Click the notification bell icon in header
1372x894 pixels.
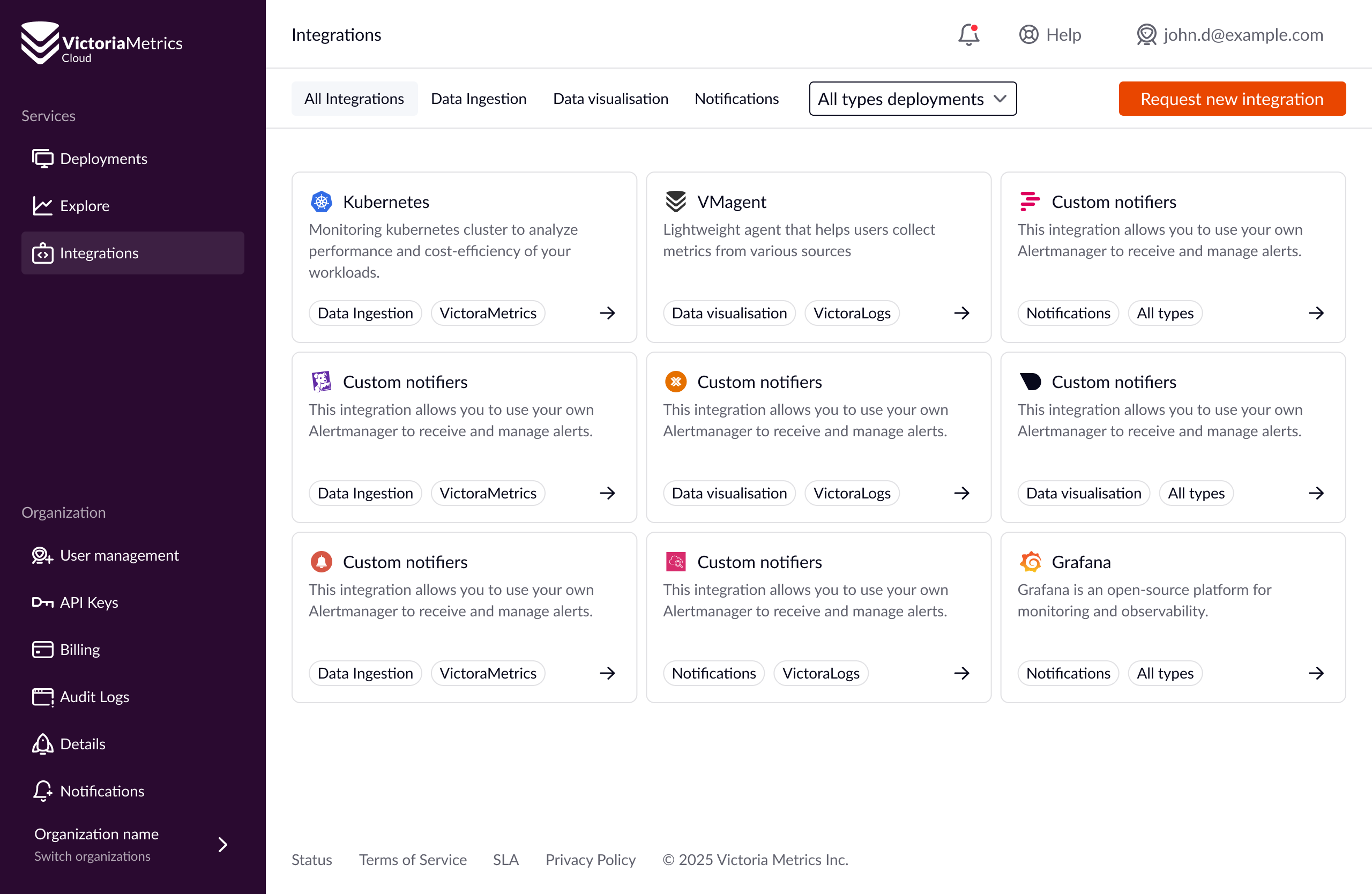click(x=968, y=35)
